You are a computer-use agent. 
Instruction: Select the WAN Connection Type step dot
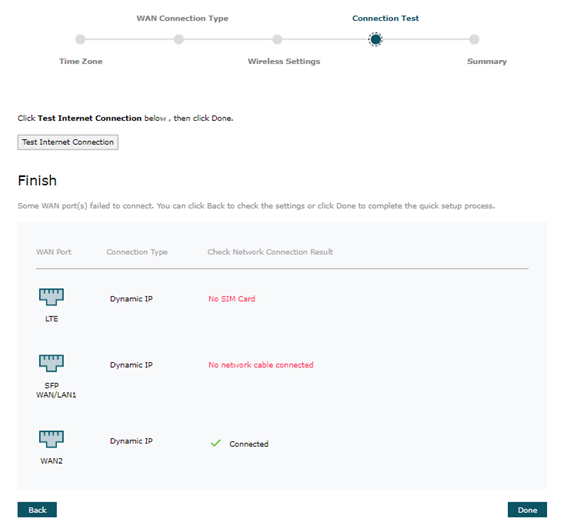pyautogui.click(x=179, y=39)
